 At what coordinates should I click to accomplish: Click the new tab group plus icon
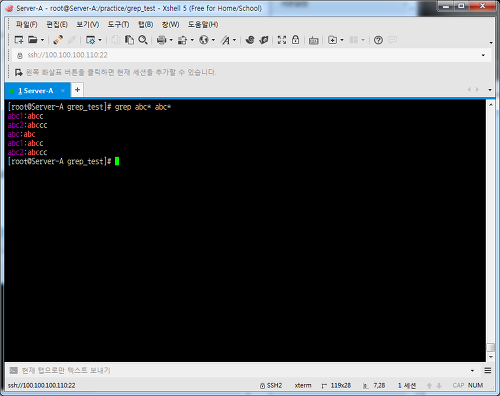click(x=332, y=40)
